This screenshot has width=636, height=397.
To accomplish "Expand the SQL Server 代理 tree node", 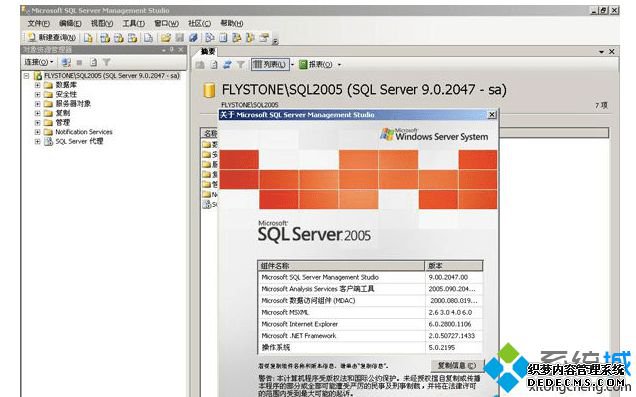I will click(x=37, y=142).
